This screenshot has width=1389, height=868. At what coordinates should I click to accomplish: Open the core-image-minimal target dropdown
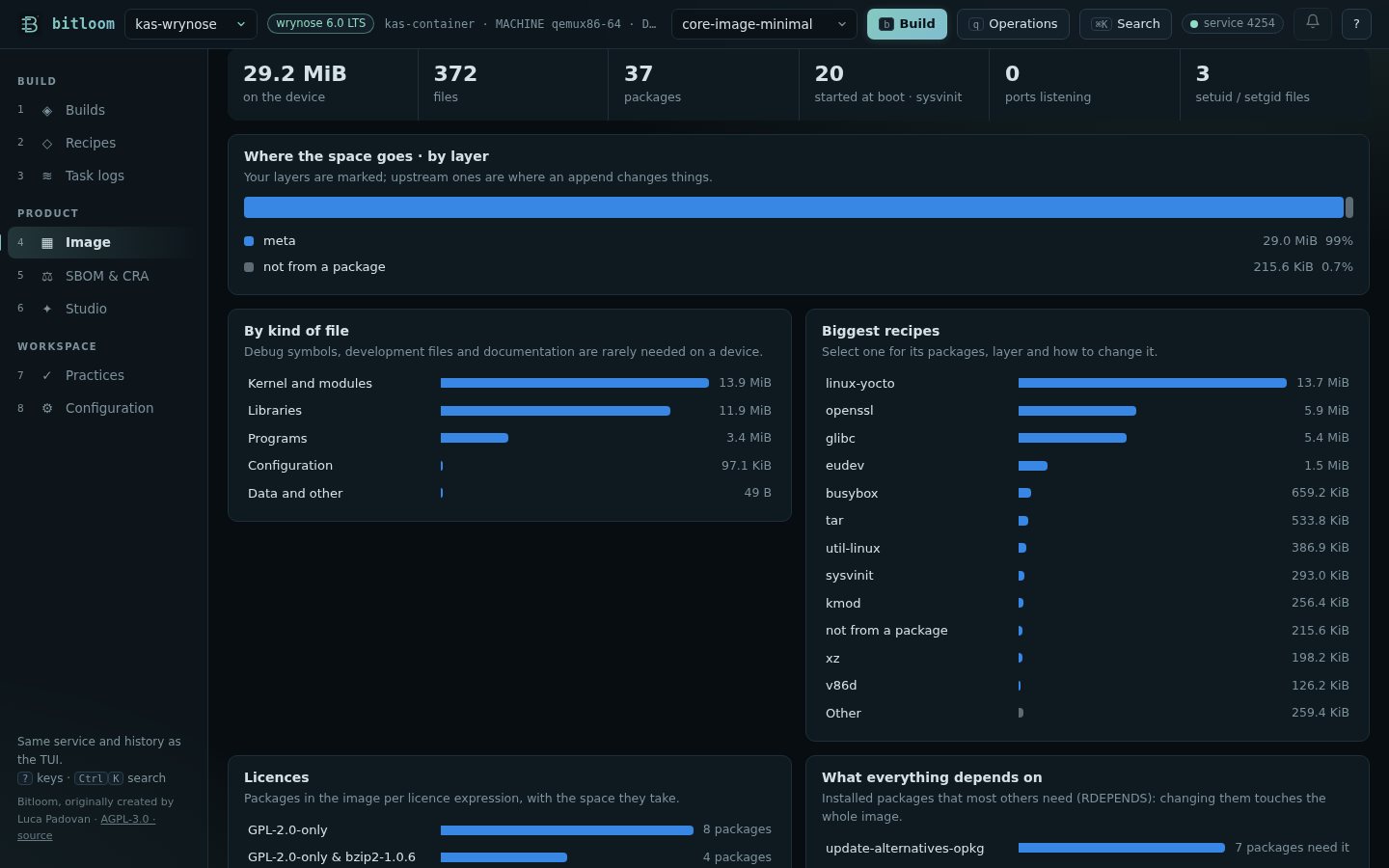(x=764, y=24)
